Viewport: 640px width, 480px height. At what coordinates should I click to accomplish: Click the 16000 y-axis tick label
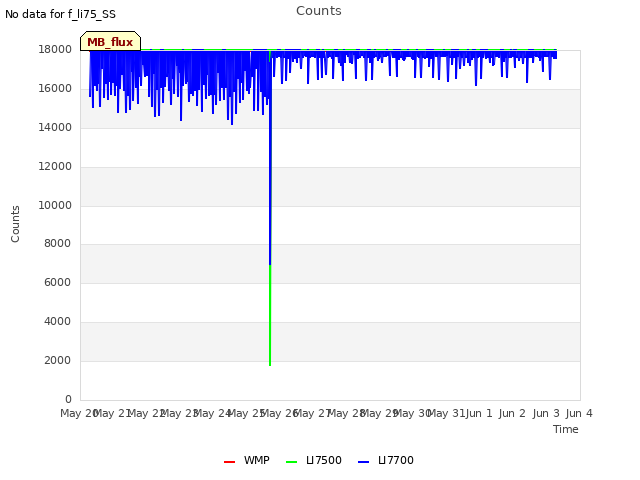pyautogui.click(x=55, y=89)
